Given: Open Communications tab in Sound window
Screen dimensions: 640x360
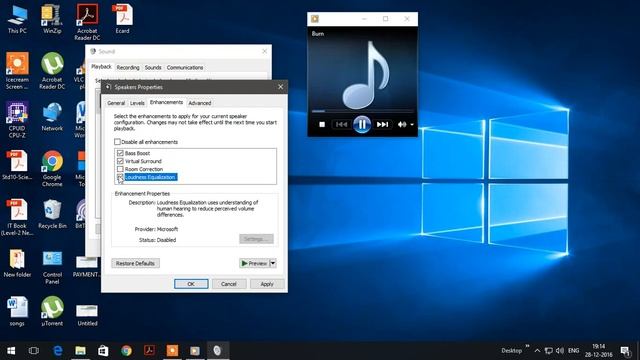Looking at the screenshot, I should click(185, 67).
